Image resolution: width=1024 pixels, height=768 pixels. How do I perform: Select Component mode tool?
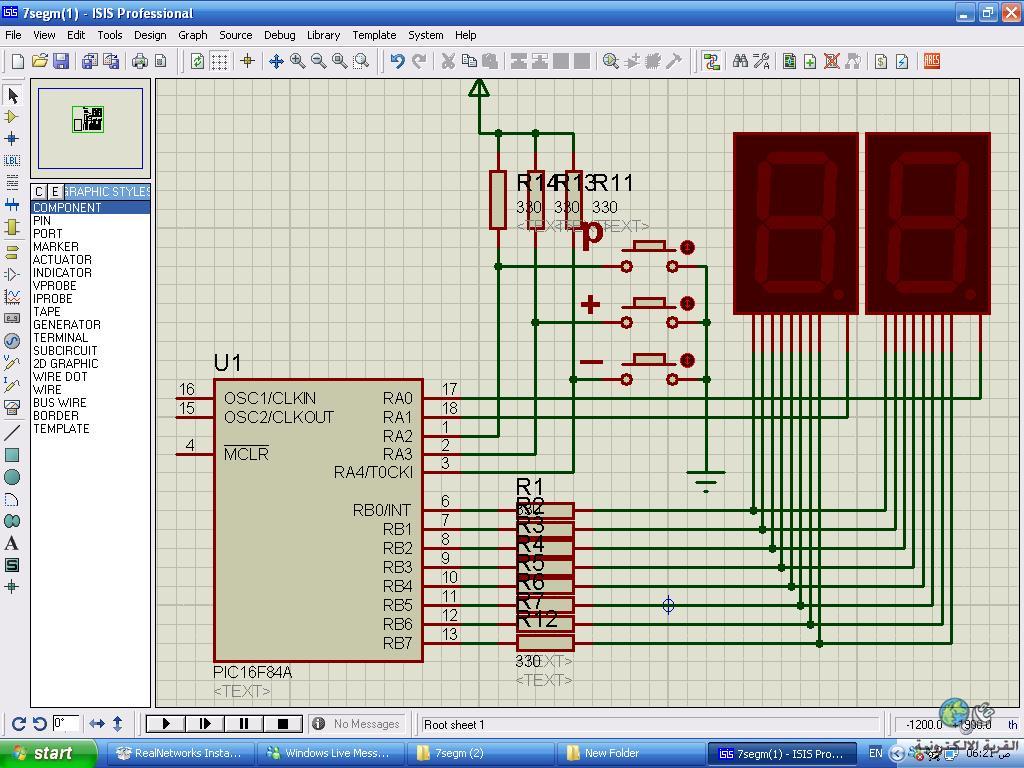(x=12, y=117)
